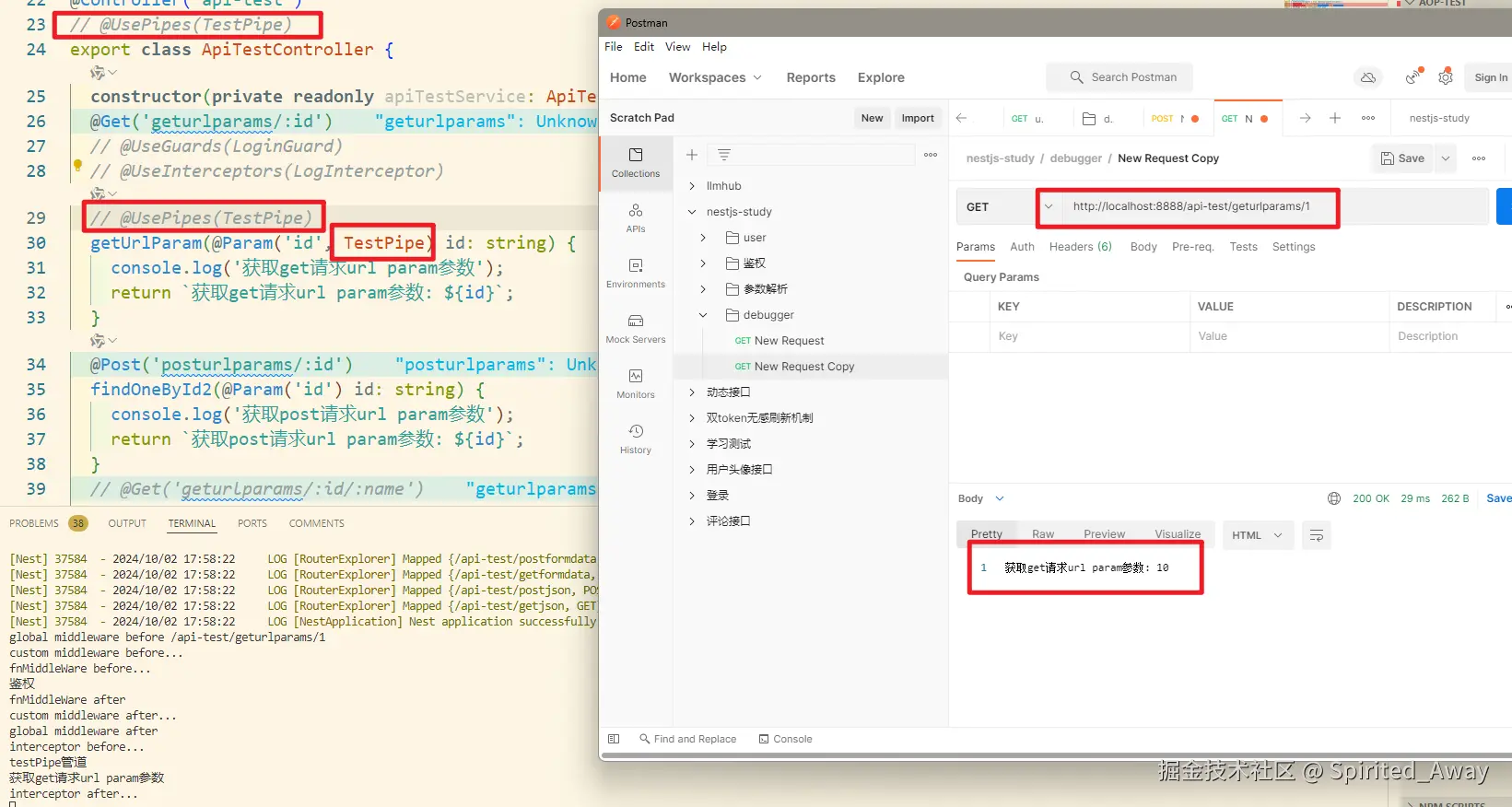Viewport: 1512px width, 807px height.
Task: Open the Environments sidebar panel
Action: (636, 273)
